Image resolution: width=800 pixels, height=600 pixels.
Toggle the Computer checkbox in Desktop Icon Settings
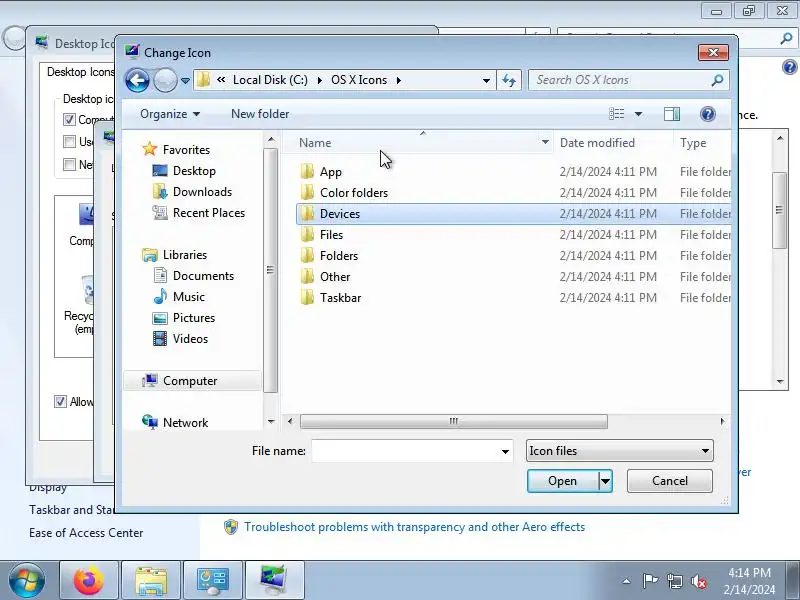(69, 119)
